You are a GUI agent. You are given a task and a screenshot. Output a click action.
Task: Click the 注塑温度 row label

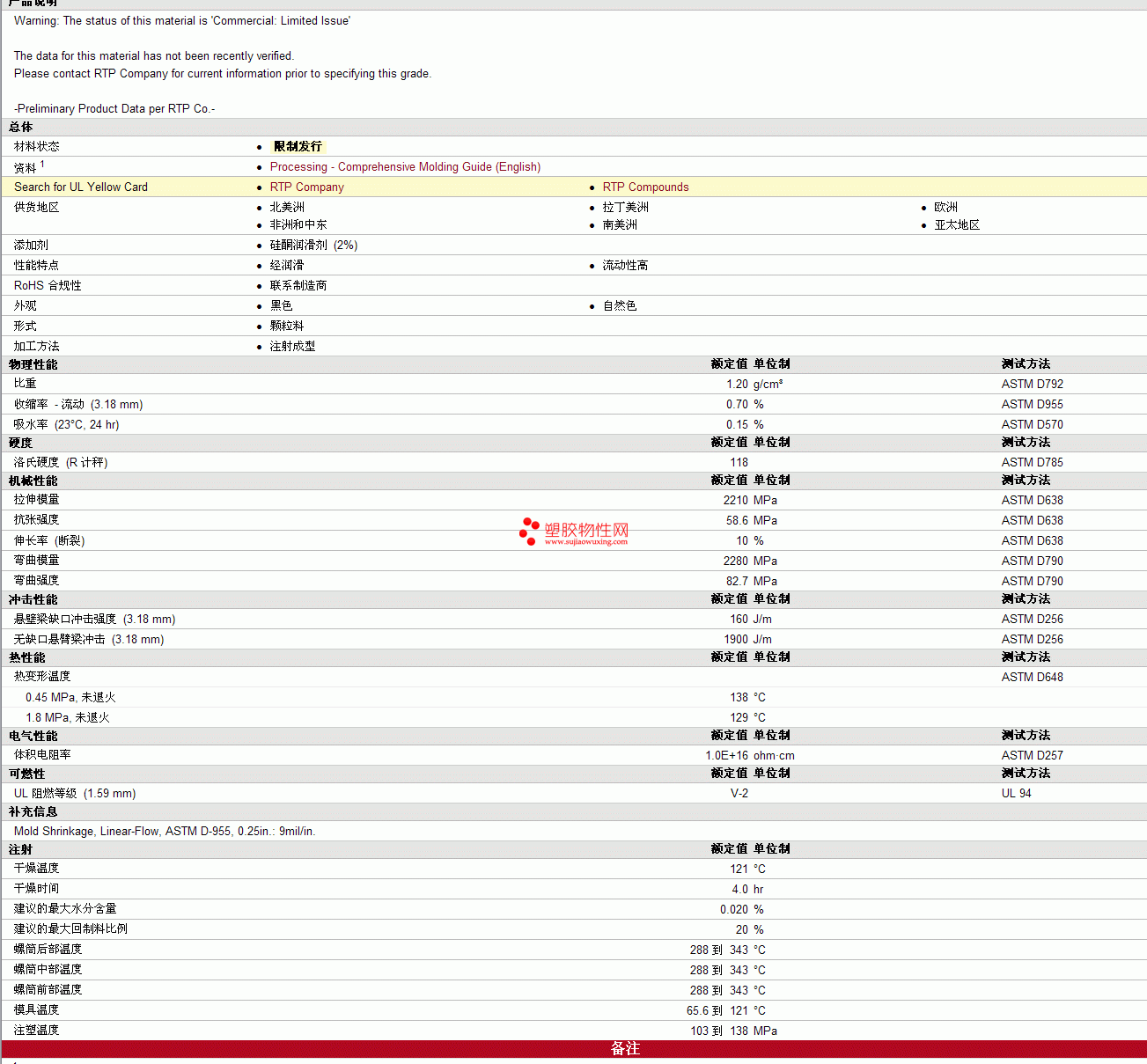(x=36, y=1031)
